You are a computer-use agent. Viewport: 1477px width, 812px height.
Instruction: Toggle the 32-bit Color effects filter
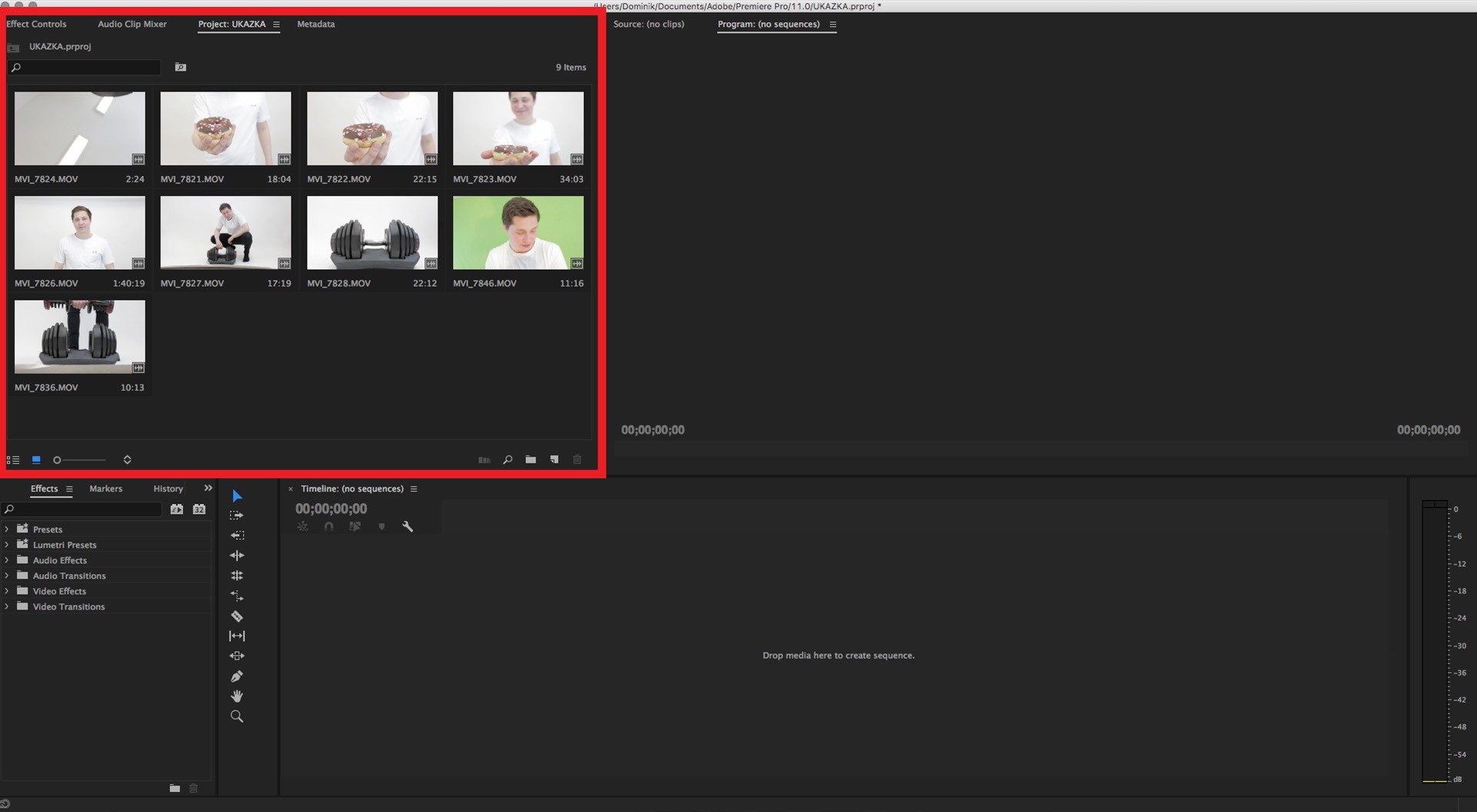199,509
